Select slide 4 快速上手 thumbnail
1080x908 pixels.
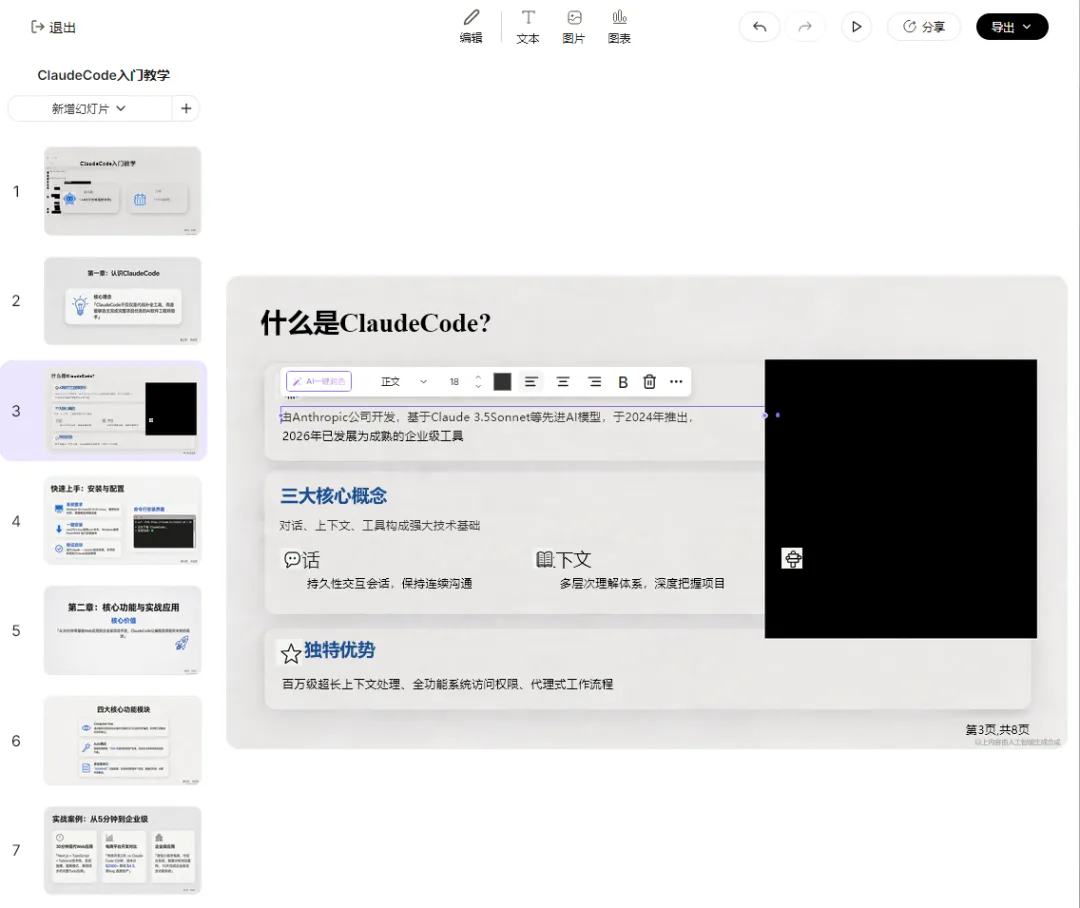(123, 521)
